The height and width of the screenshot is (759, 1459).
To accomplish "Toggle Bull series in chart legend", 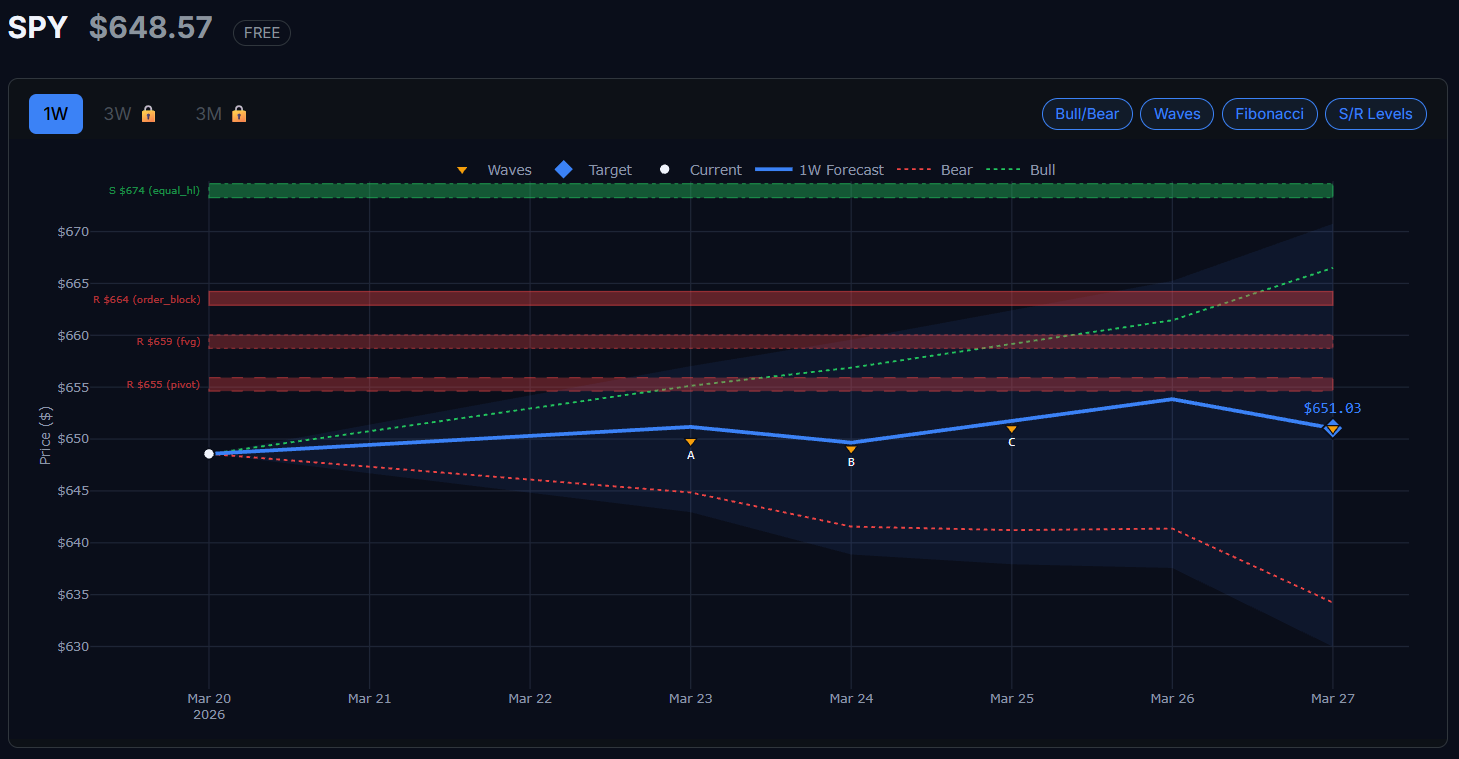I will 1021,170.
